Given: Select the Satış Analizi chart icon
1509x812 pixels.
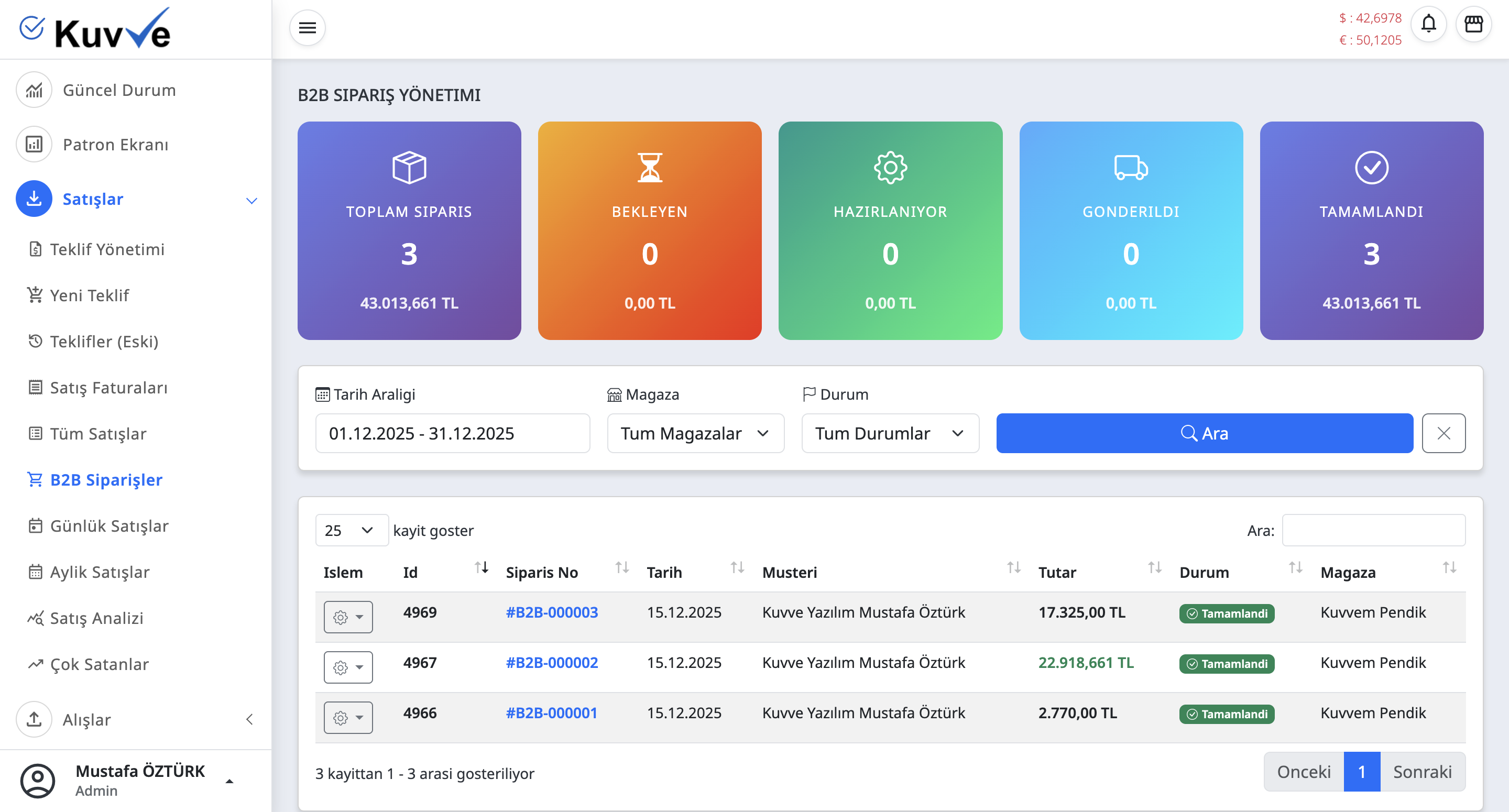Looking at the screenshot, I should coord(35,618).
